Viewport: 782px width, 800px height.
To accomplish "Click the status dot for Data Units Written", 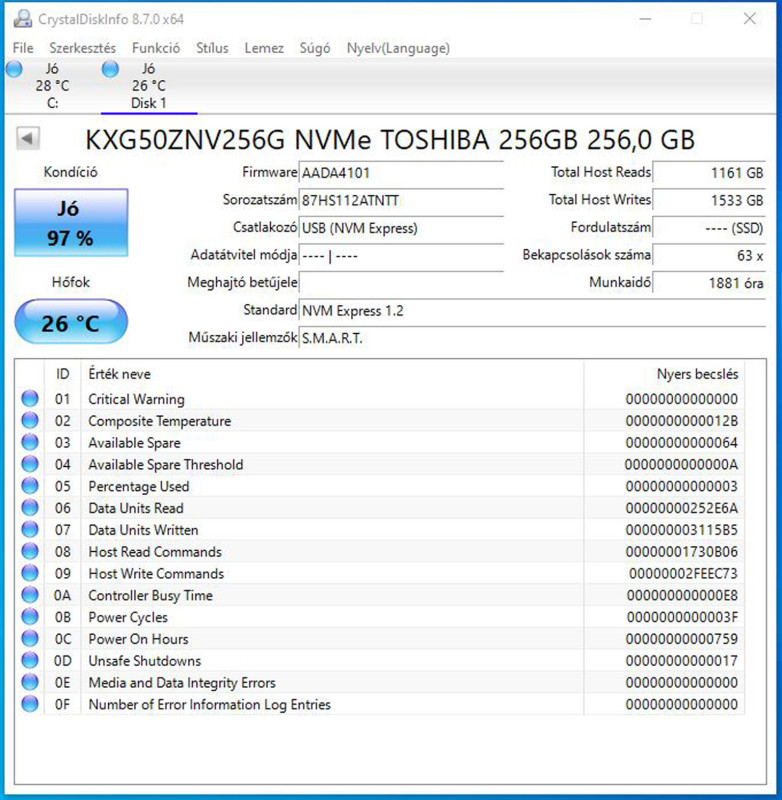I will click(30, 530).
